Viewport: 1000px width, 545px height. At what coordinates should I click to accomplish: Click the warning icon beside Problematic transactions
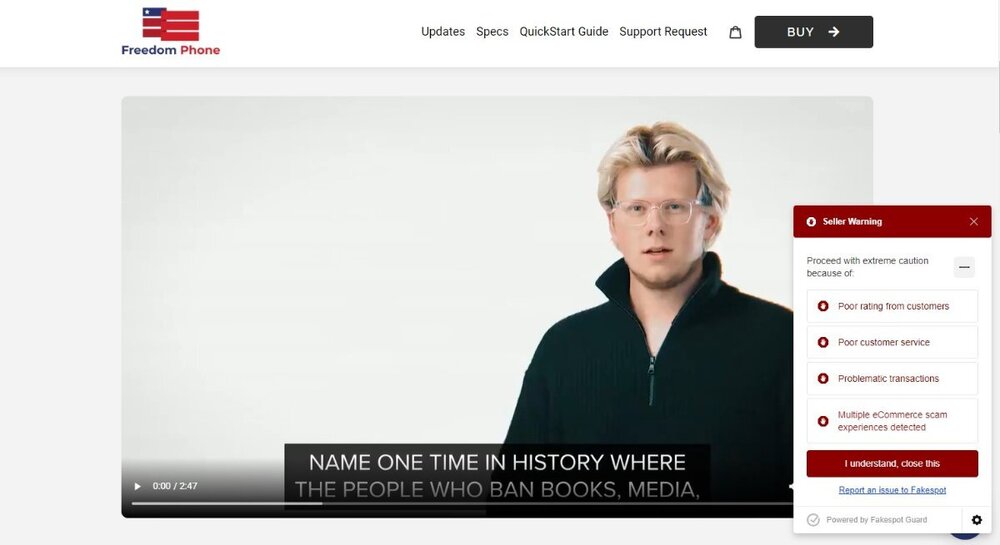(x=823, y=379)
